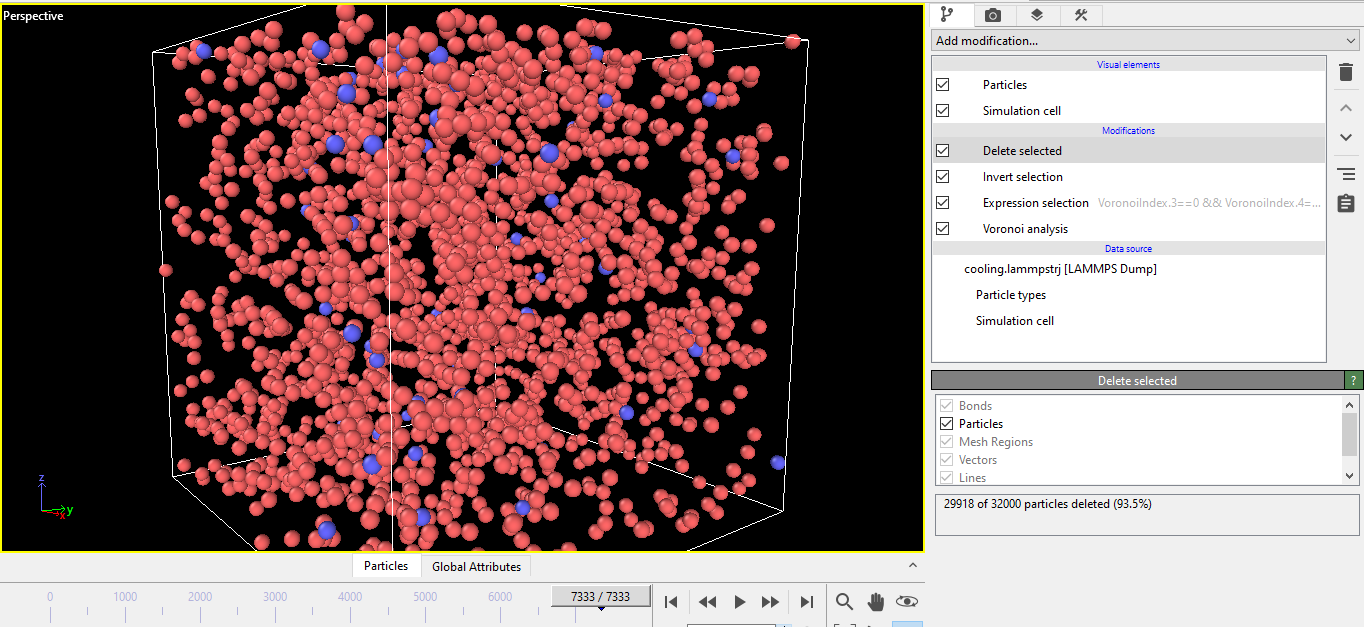Screen dimensions: 1364x627
Task: Toggle the Particles visual element checkbox
Action: pyautogui.click(x=942, y=85)
